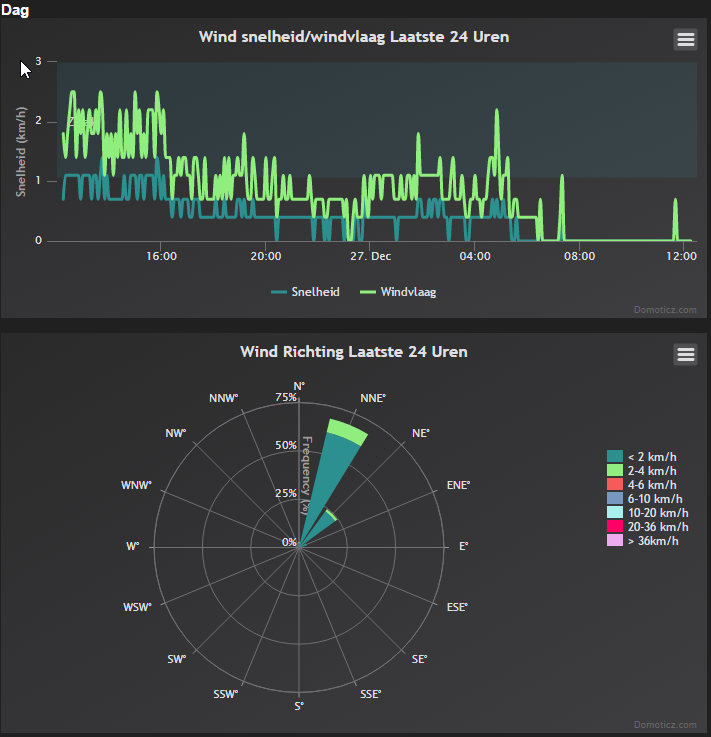
Task: Click the 12:00 x-axis label
Action: pyautogui.click(x=681, y=256)
